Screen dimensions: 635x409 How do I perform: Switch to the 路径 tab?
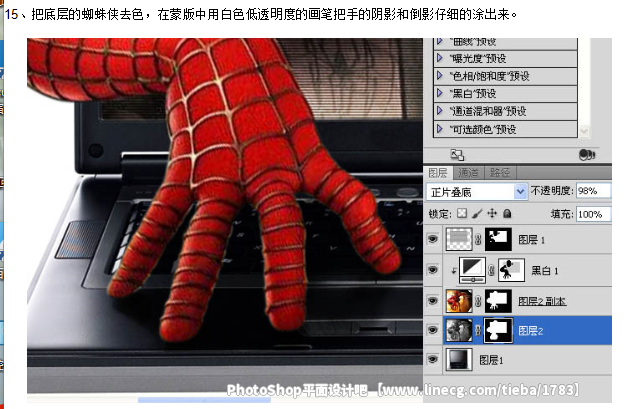point(500,173)
